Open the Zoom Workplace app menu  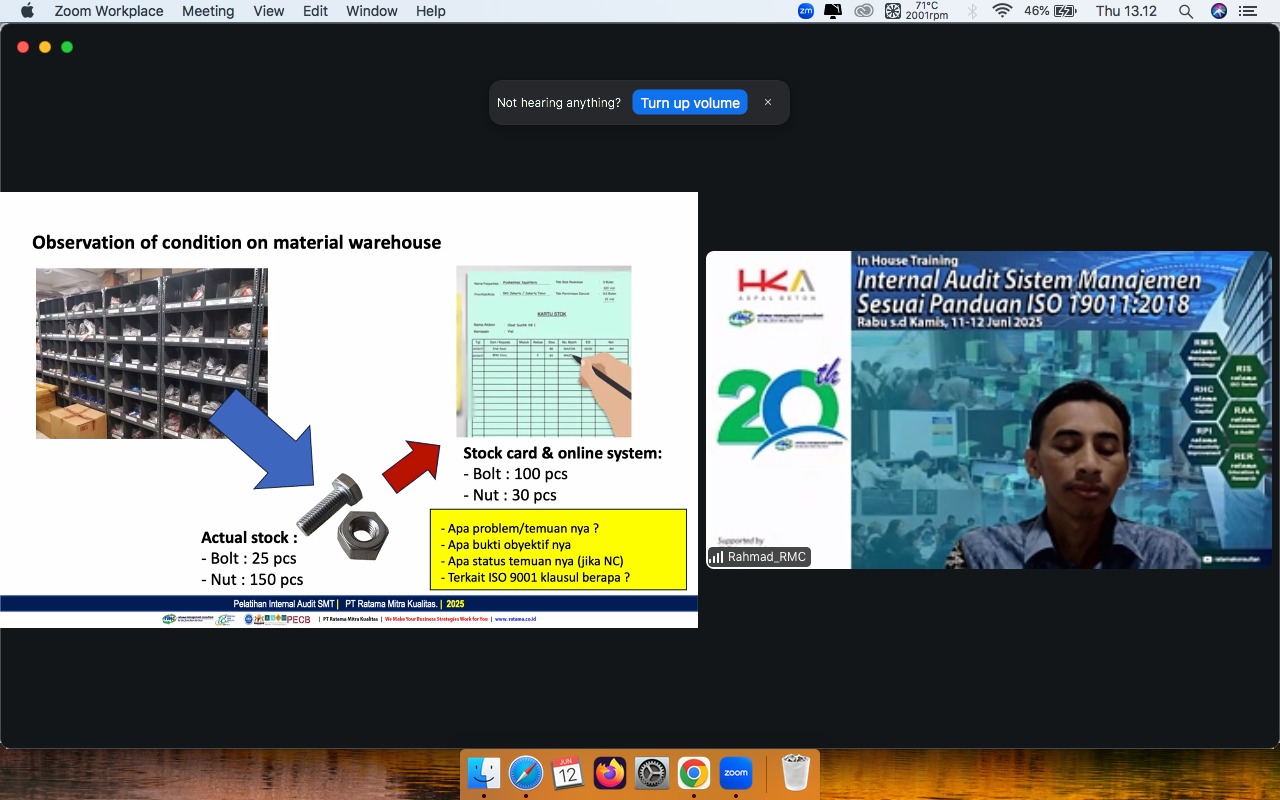click(109, 11)
